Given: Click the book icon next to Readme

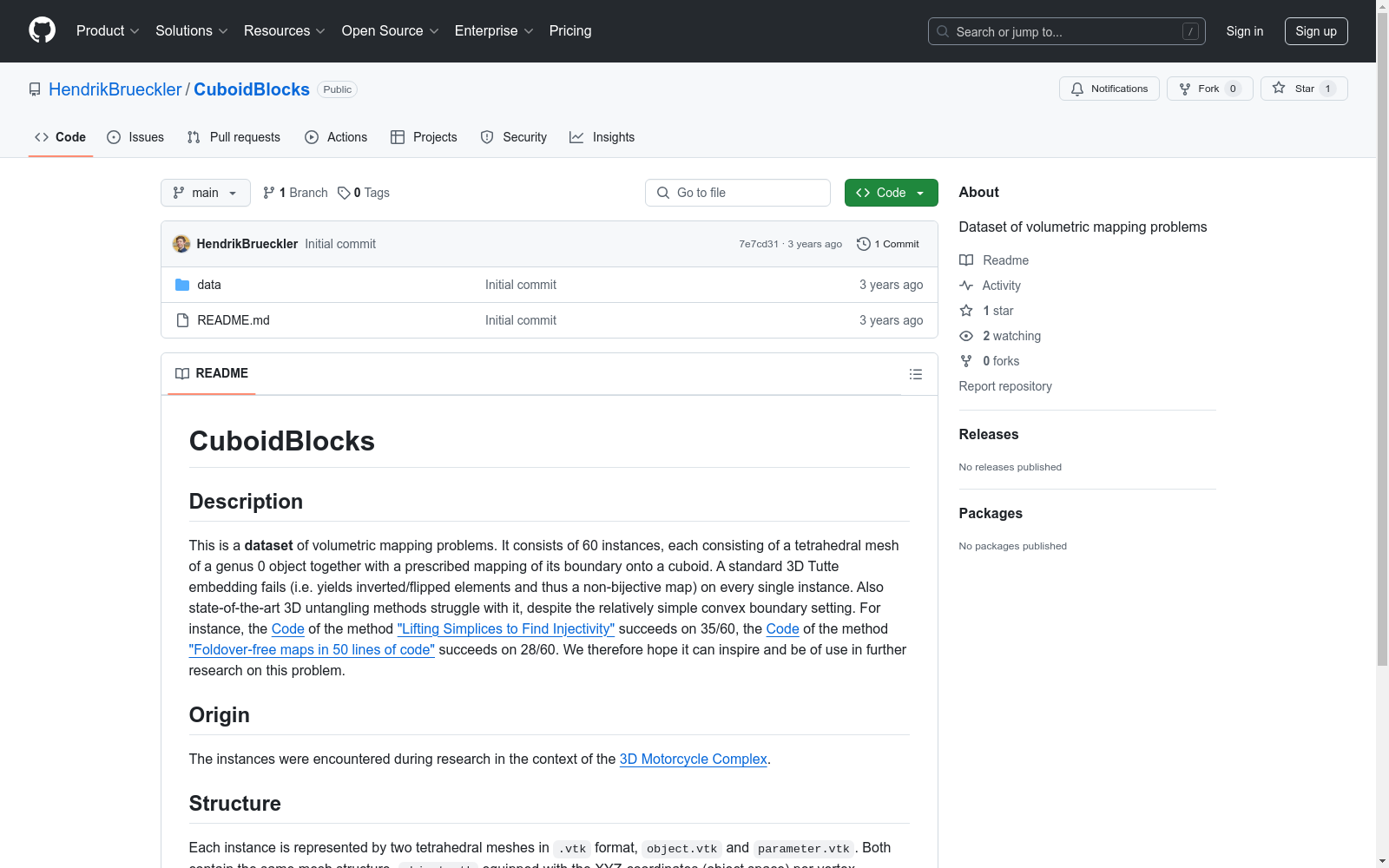Looking at the screenshot, I should click(x=966, y=260).
